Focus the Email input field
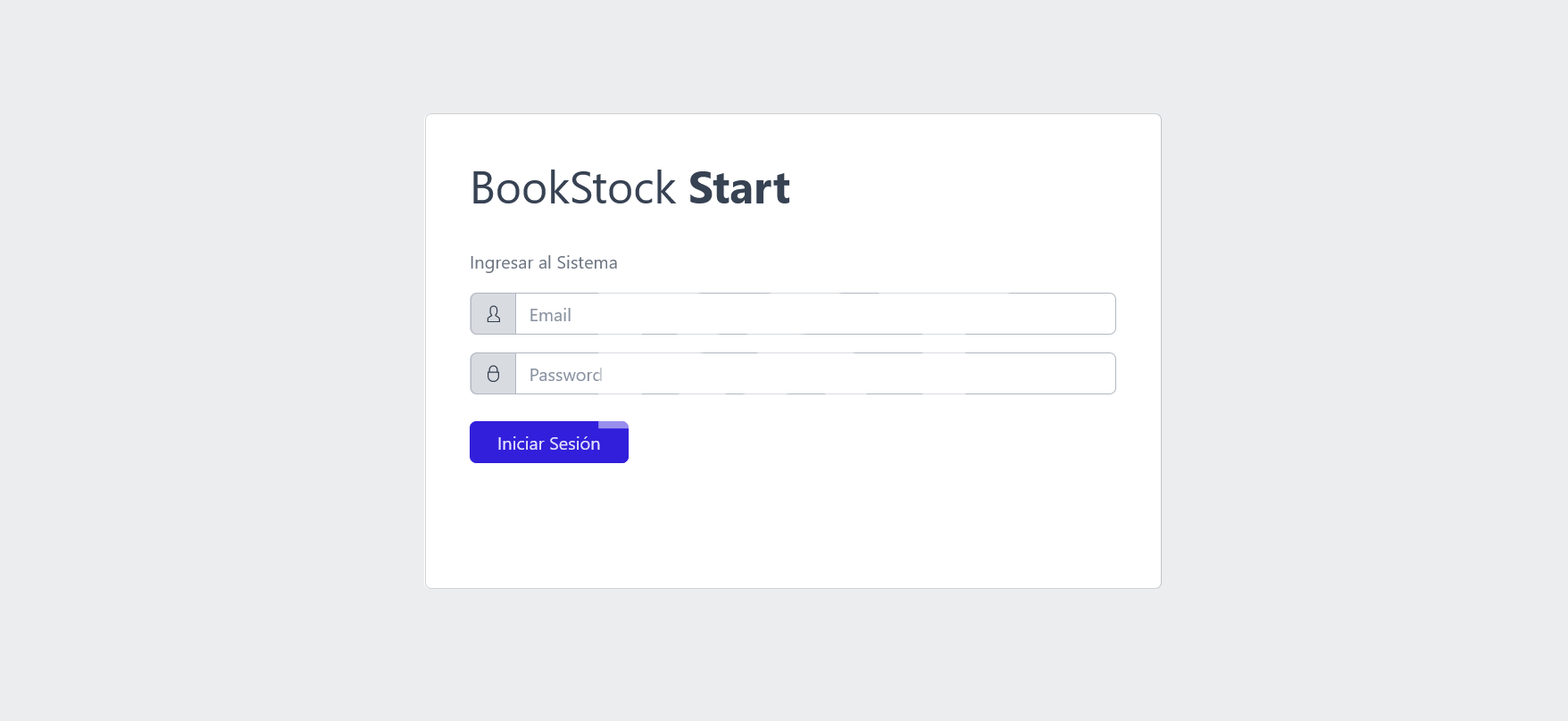The image size is (1568, 721). pyautogui.click(x=815, y=314)
